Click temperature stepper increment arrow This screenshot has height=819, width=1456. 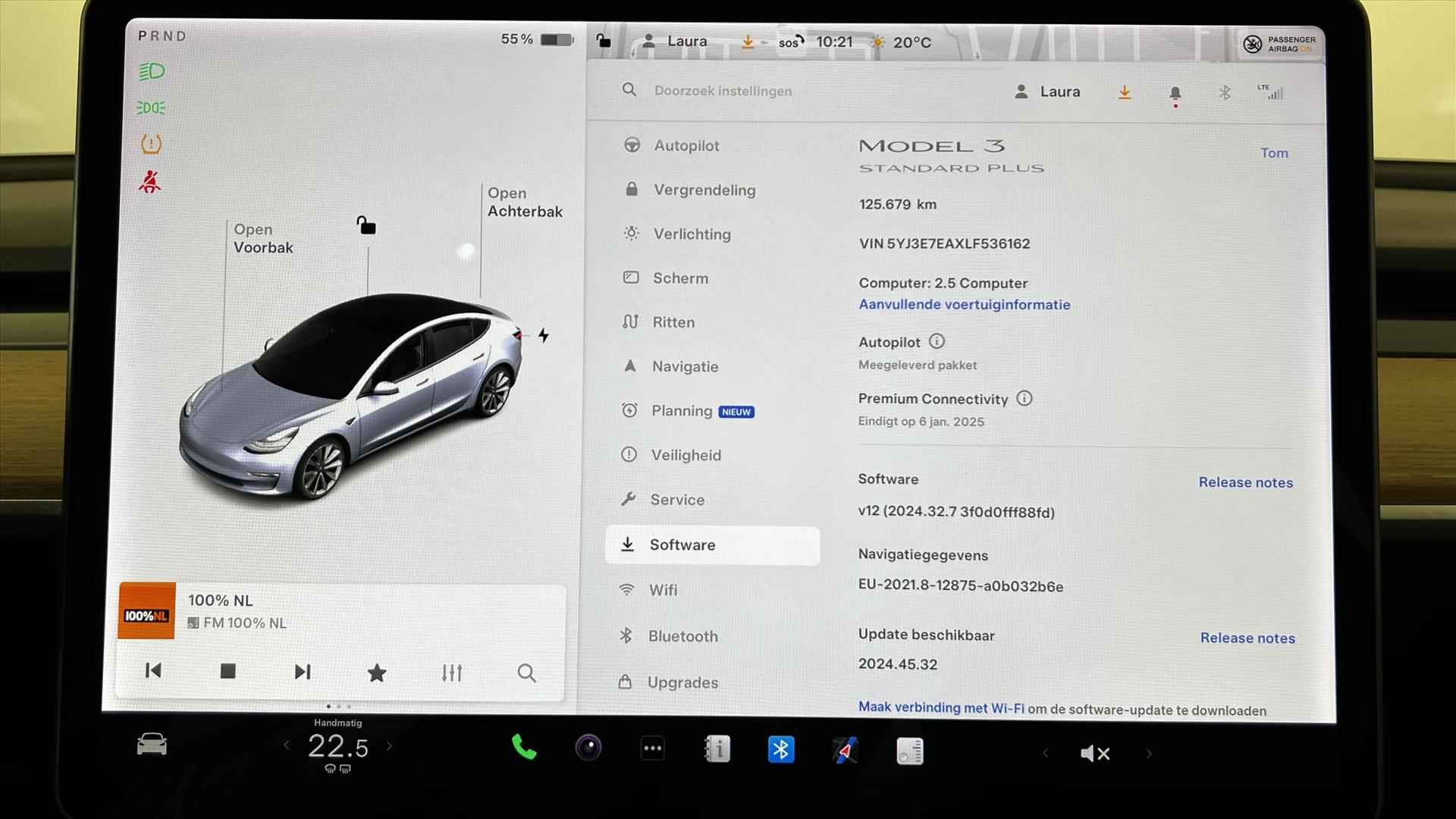click(391, 746)
